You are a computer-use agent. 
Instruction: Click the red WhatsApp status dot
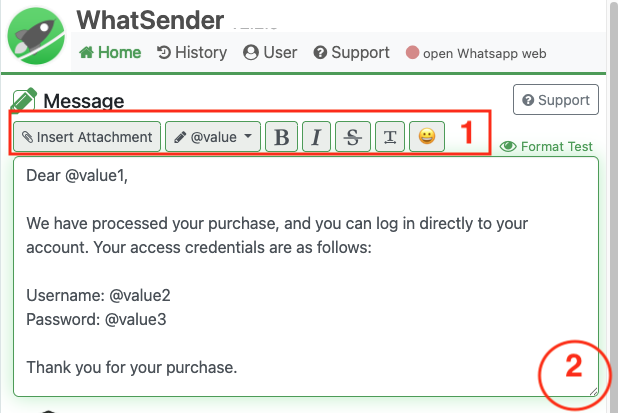pos(412,53)
